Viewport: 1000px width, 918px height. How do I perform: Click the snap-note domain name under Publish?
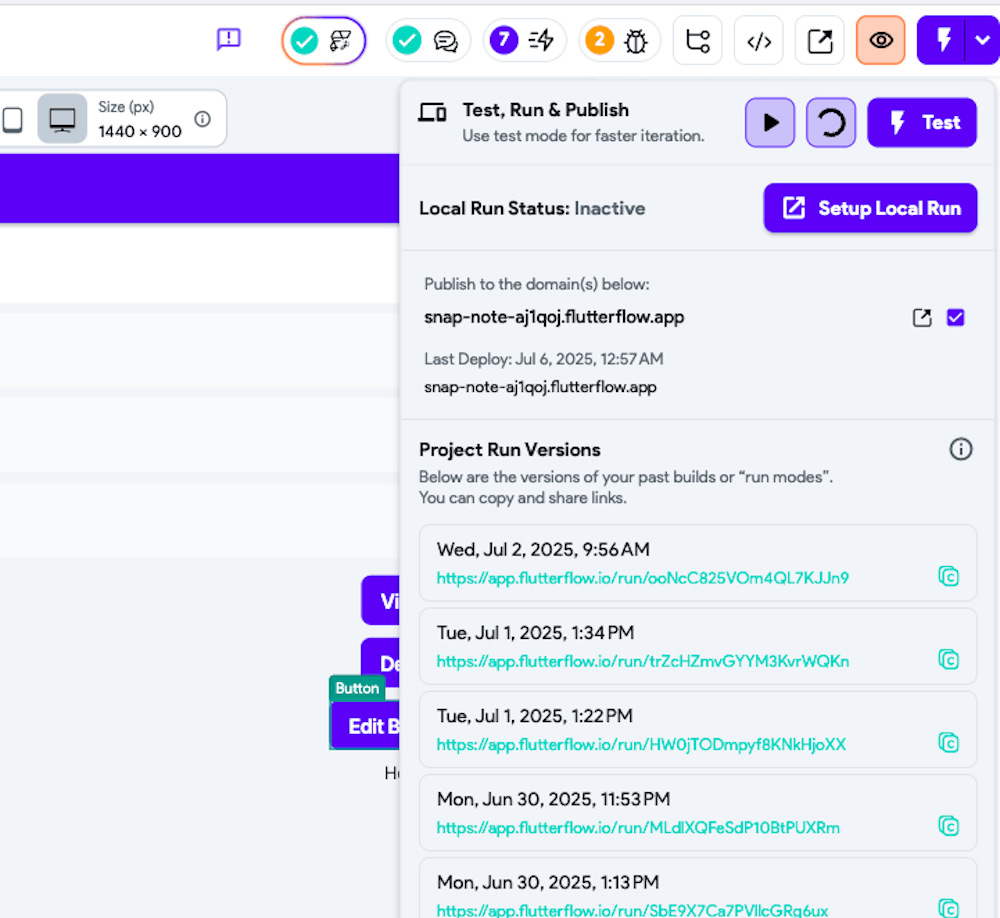[x=554, y=317]
